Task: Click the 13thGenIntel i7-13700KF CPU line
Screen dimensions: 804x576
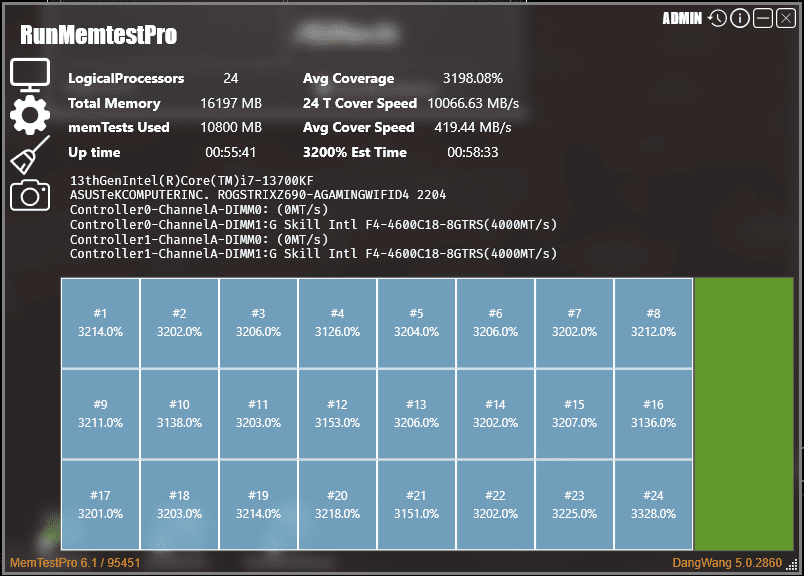Action: click(192, 181)
